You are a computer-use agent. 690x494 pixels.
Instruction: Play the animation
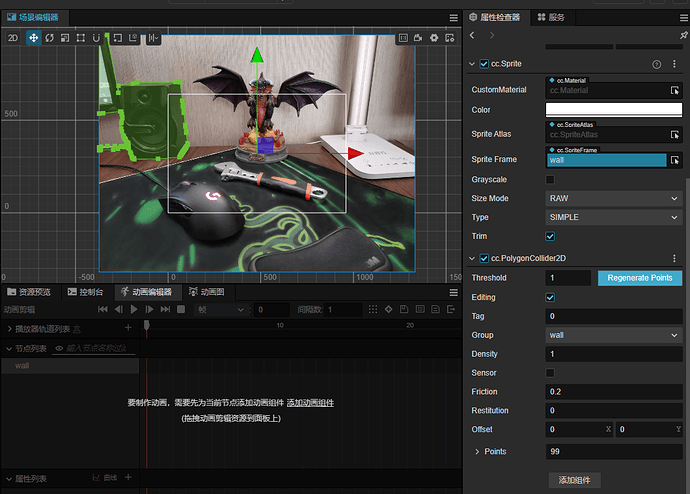pos(134,309)
